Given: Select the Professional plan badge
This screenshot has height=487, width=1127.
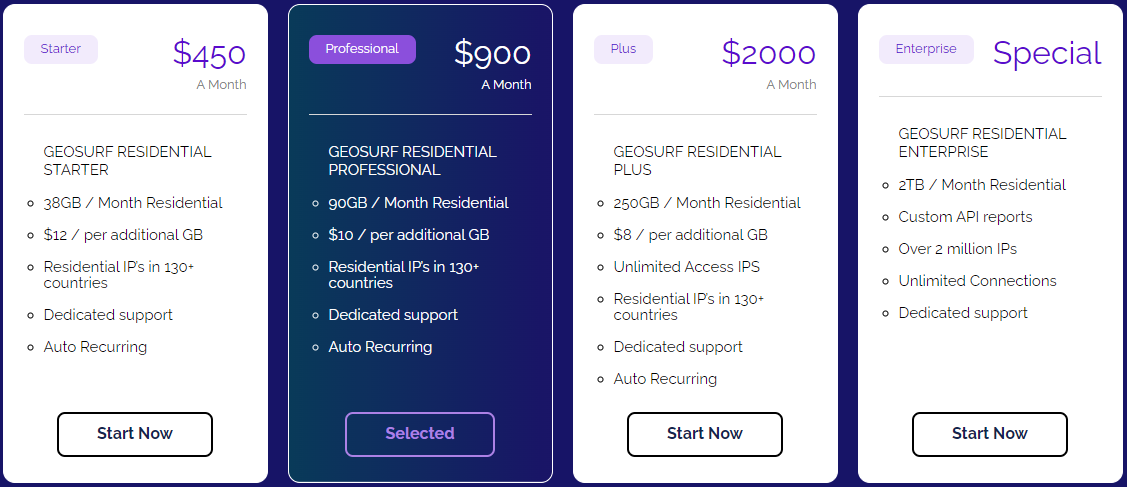Looking at the screenshot, I should [362, 49].
